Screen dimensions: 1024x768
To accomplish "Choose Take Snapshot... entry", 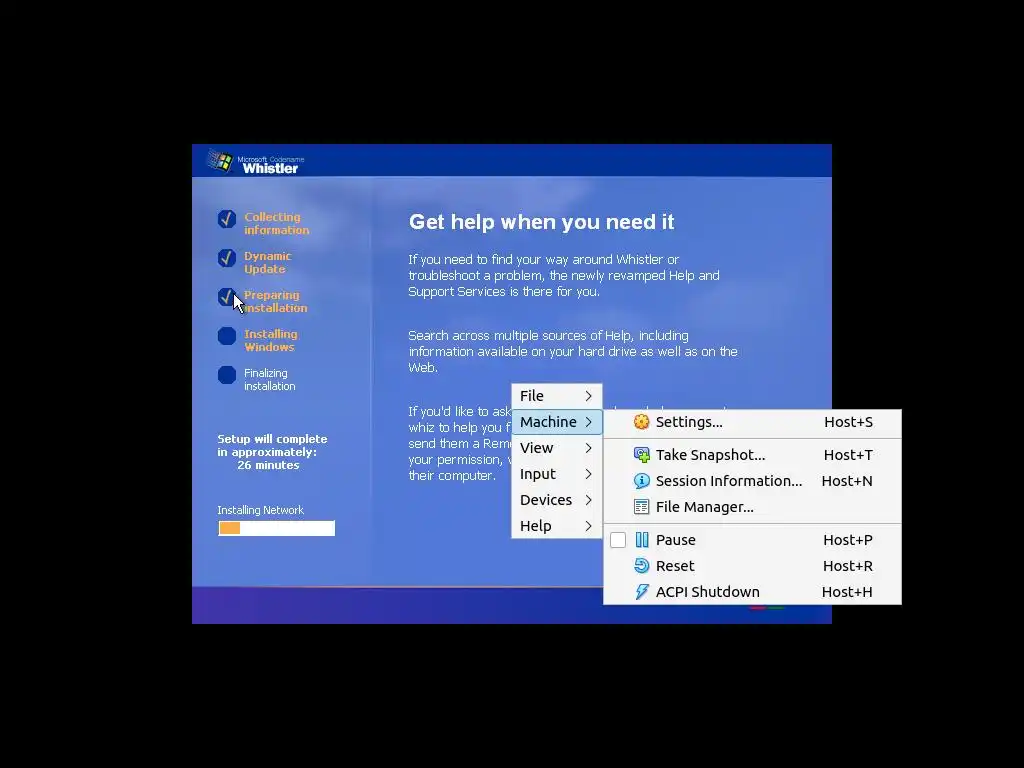I will pos(752,455).
